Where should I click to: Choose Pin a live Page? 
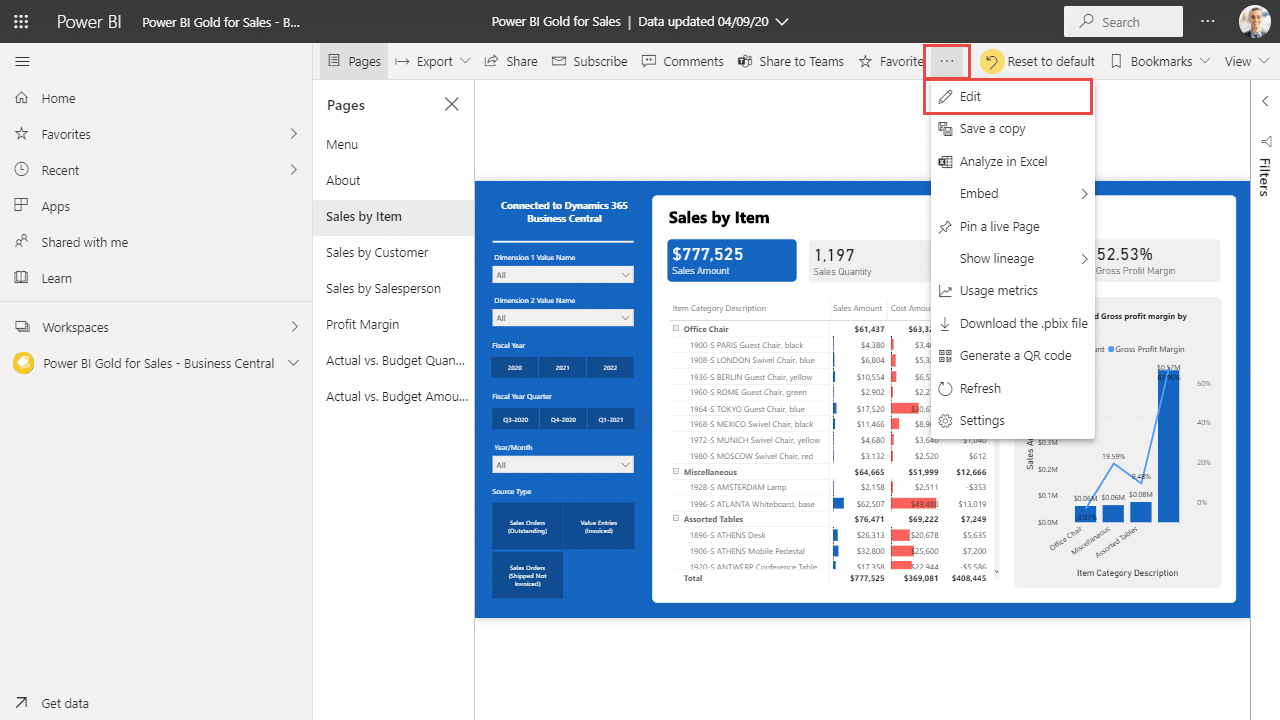pyautogui.click(x=1013, y=226)
